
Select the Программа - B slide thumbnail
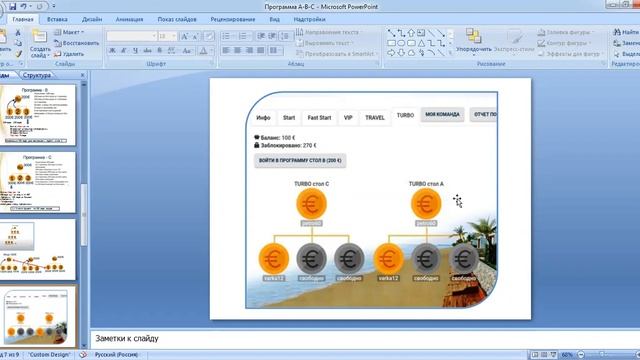pyautogui.click(x=38, y=115)
